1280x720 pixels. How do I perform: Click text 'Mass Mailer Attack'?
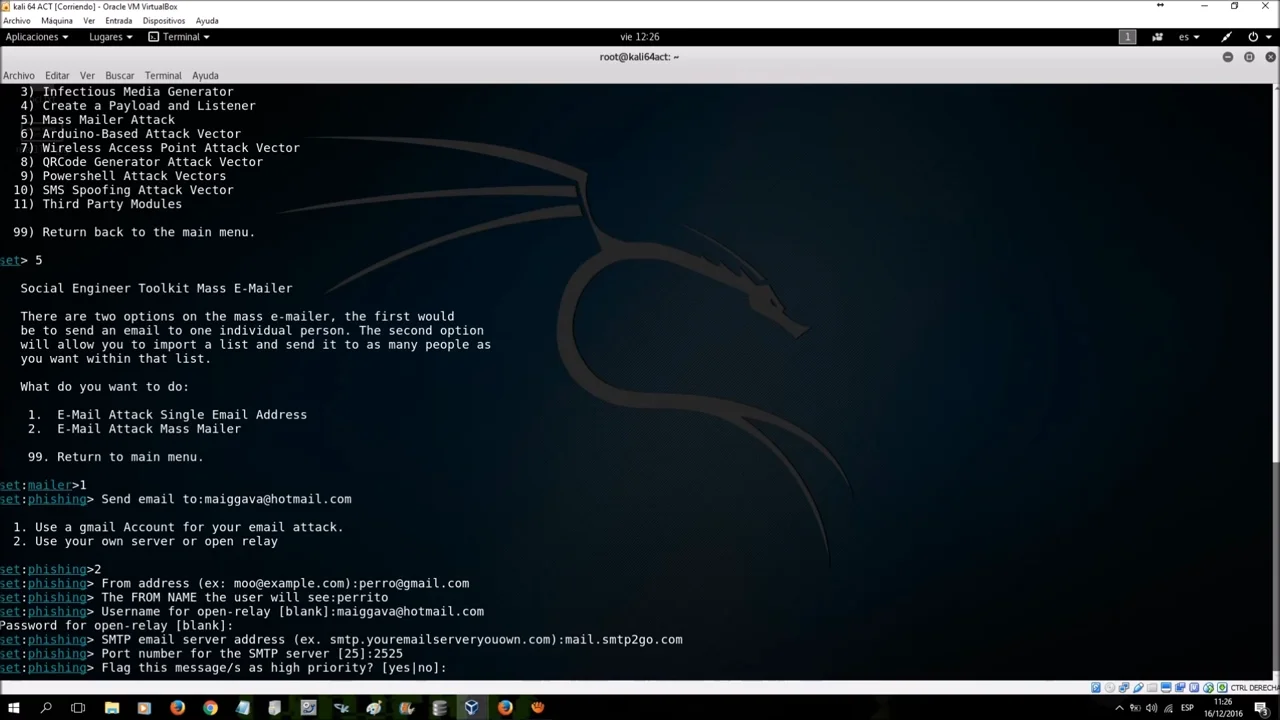(108, 120)
